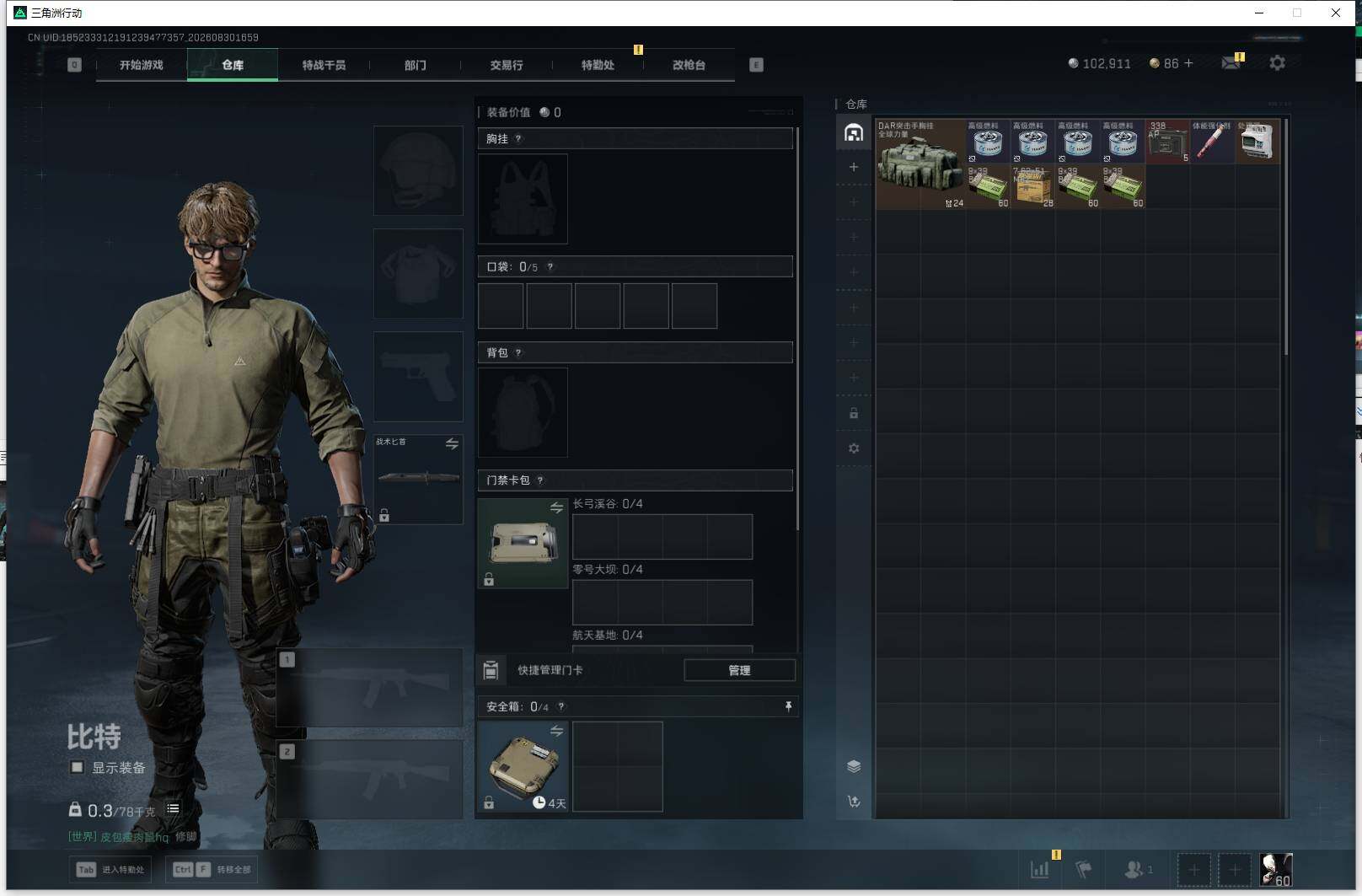Open the 交易行 tab
The image size is (1362, 896).
(x=507, y=65)
